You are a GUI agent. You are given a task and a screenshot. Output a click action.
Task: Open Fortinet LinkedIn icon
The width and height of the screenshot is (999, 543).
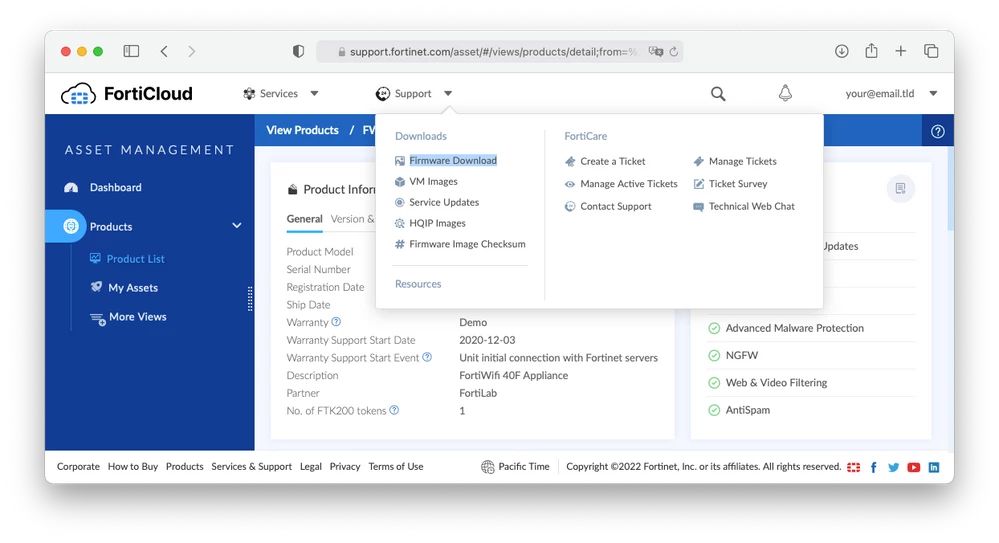pyautogui.click(x=934, y=467)
